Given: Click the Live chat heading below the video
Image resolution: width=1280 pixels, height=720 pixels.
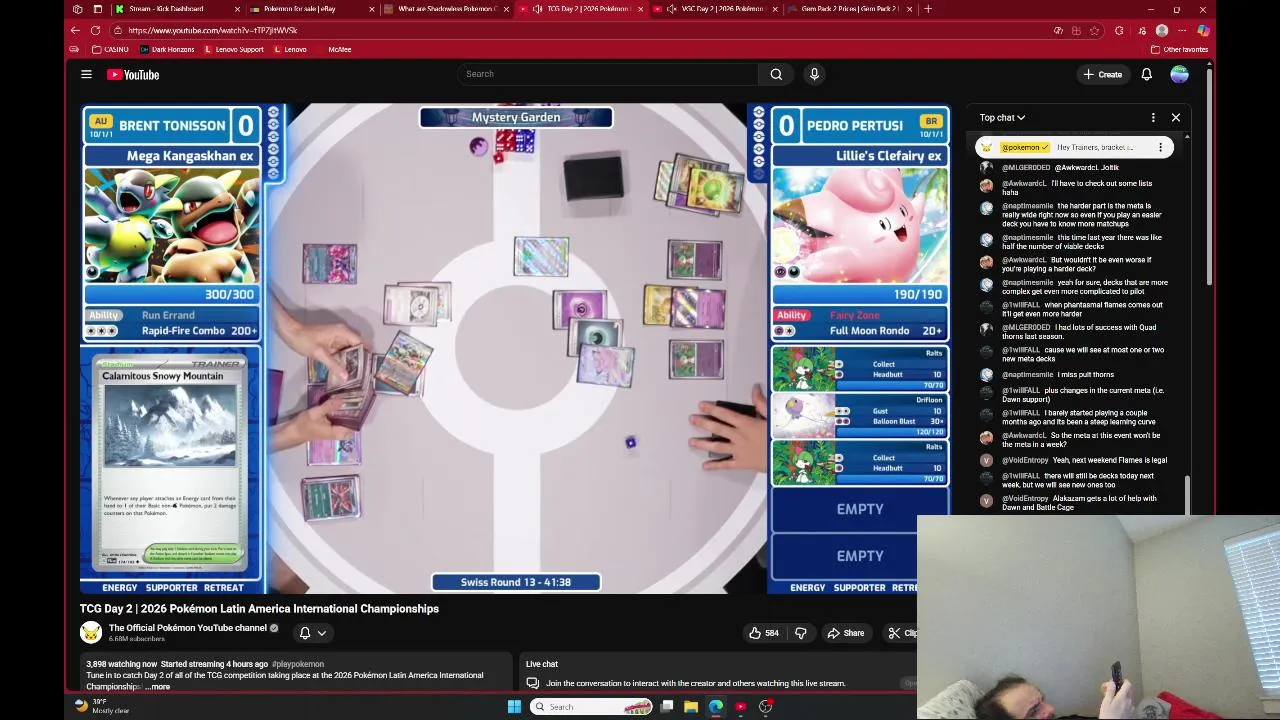Looking at the screenshot, I should pos(542,664).
